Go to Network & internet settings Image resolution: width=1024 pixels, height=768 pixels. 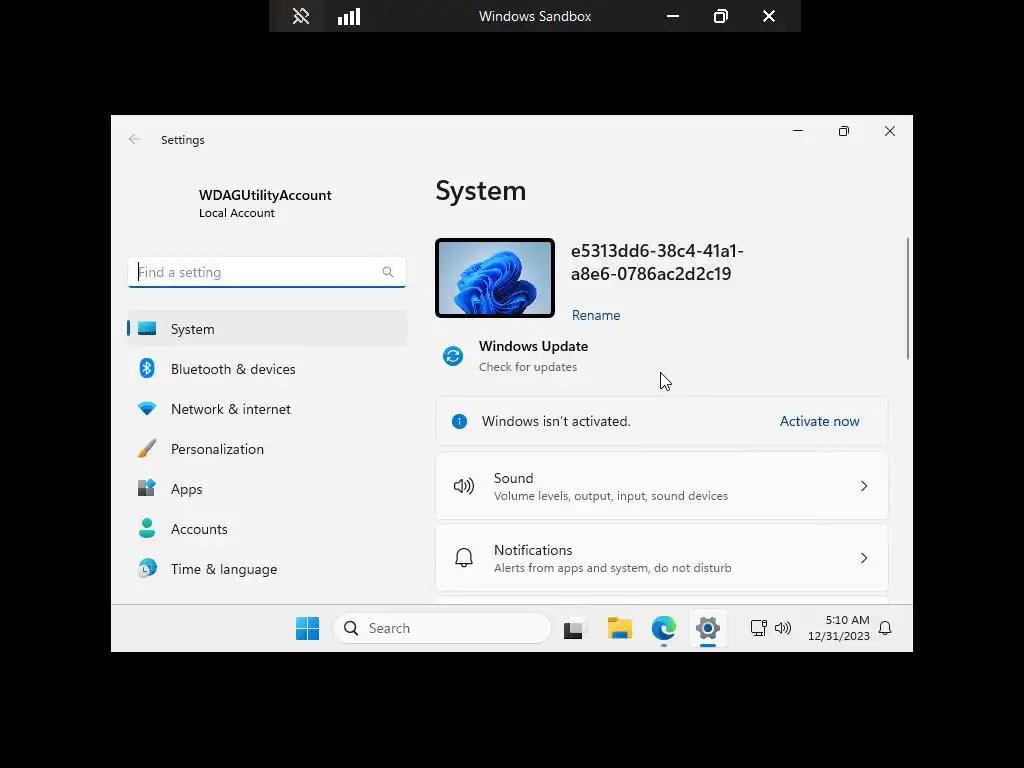click(x=267, y=409)
